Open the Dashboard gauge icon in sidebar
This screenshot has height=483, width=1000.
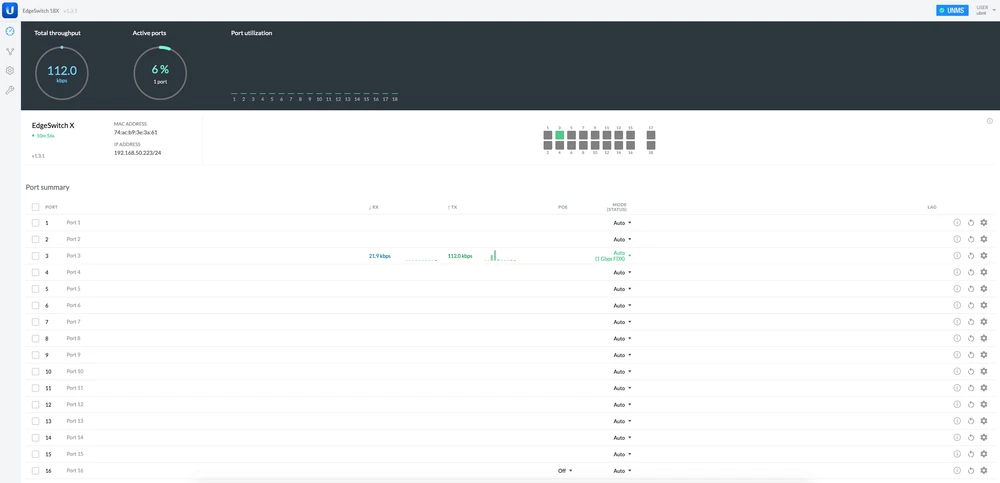pos(10,31)
